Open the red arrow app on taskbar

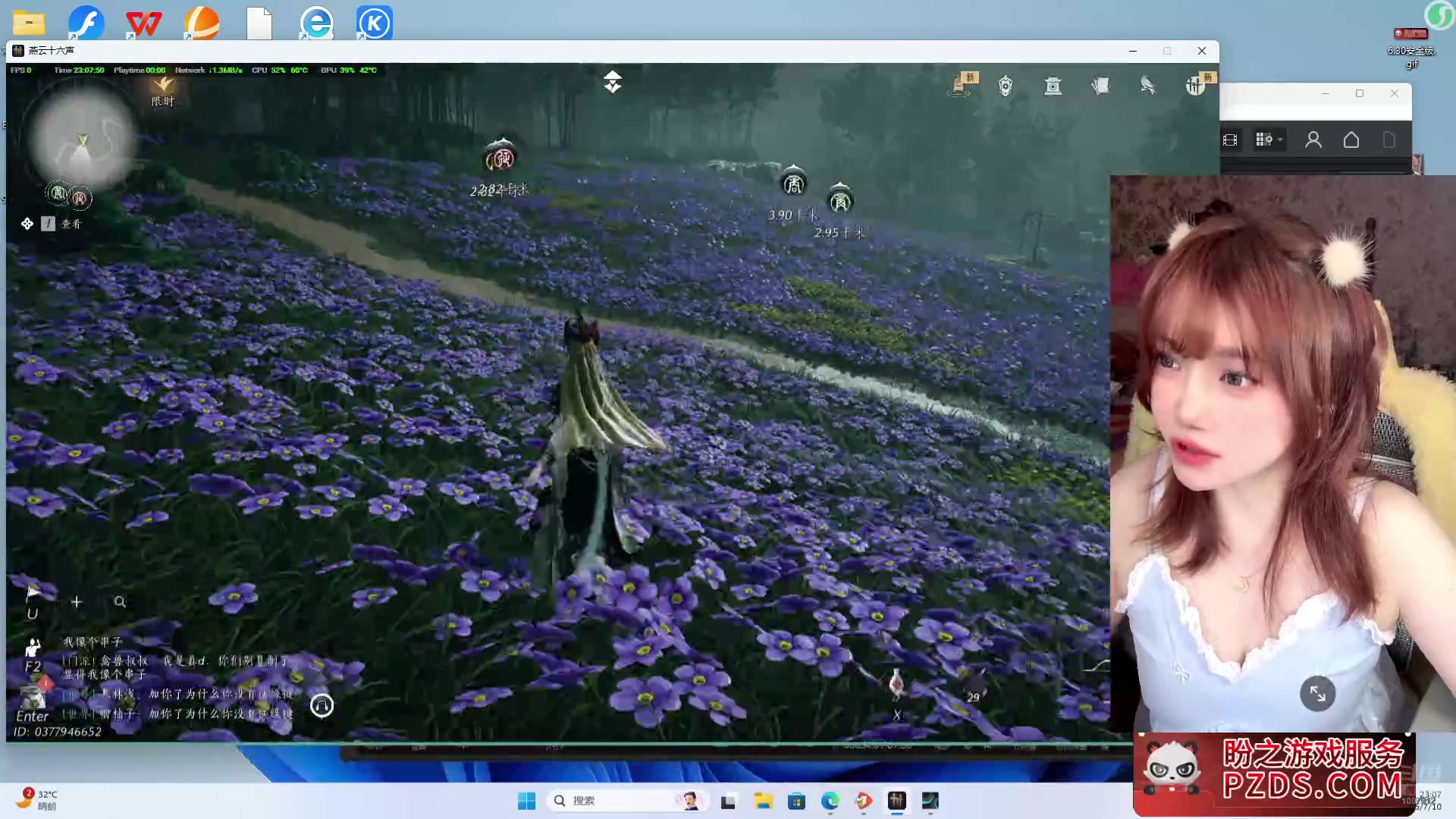click(x=863, y=801)
